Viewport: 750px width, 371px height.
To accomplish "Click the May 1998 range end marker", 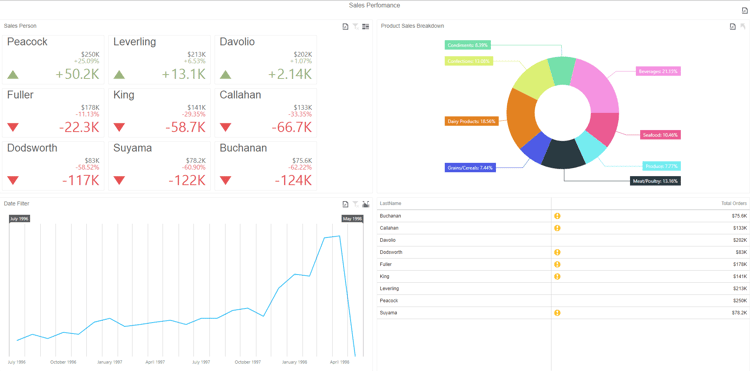I will (x=352, y=218).
